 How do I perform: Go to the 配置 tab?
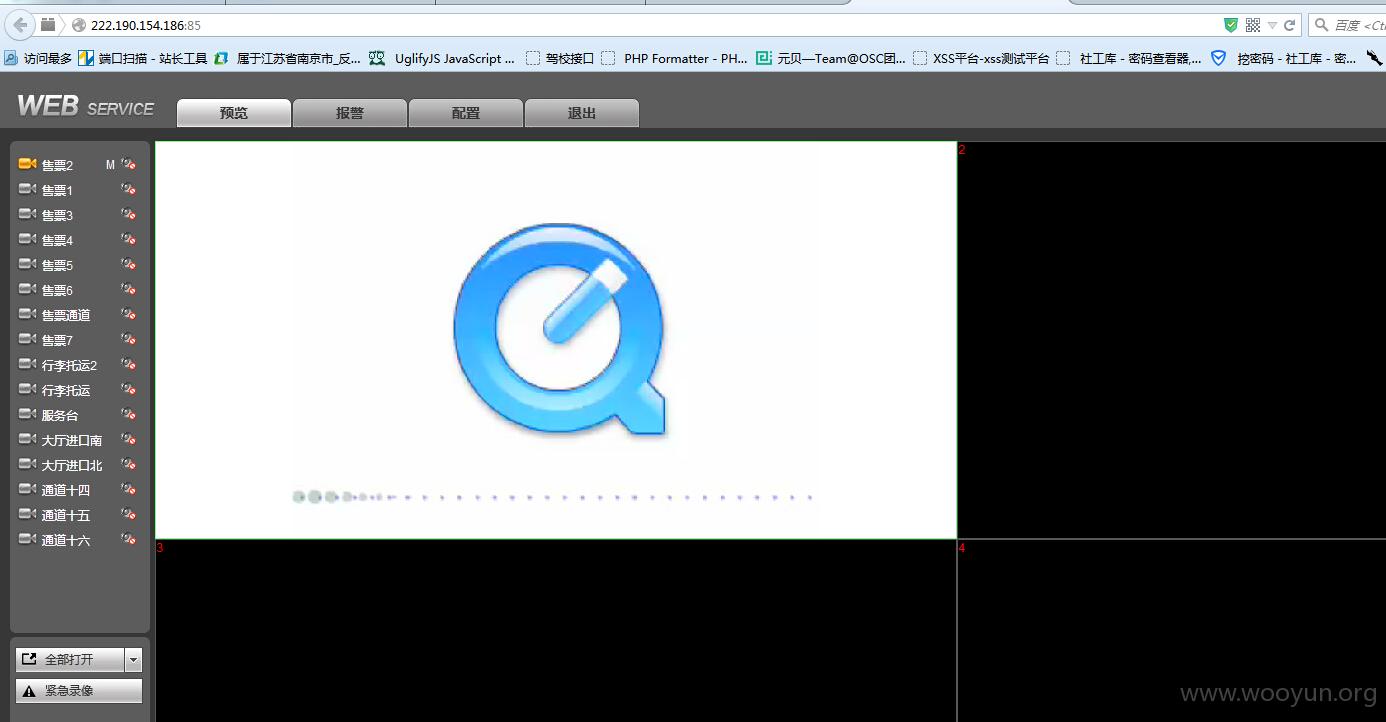(466, 113)
